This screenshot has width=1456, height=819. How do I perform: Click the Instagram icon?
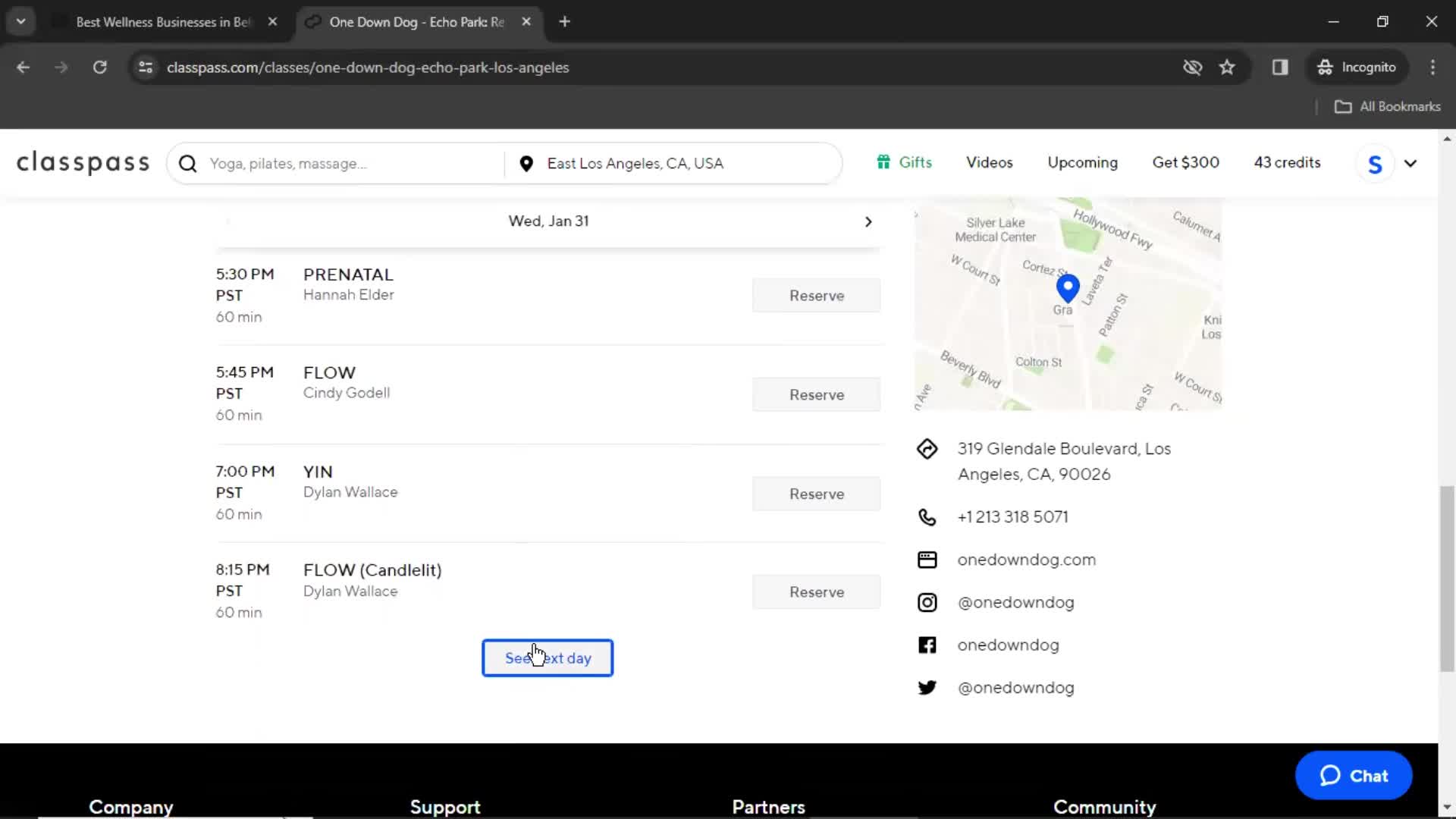pyautogui.click(x=927, y=603)
